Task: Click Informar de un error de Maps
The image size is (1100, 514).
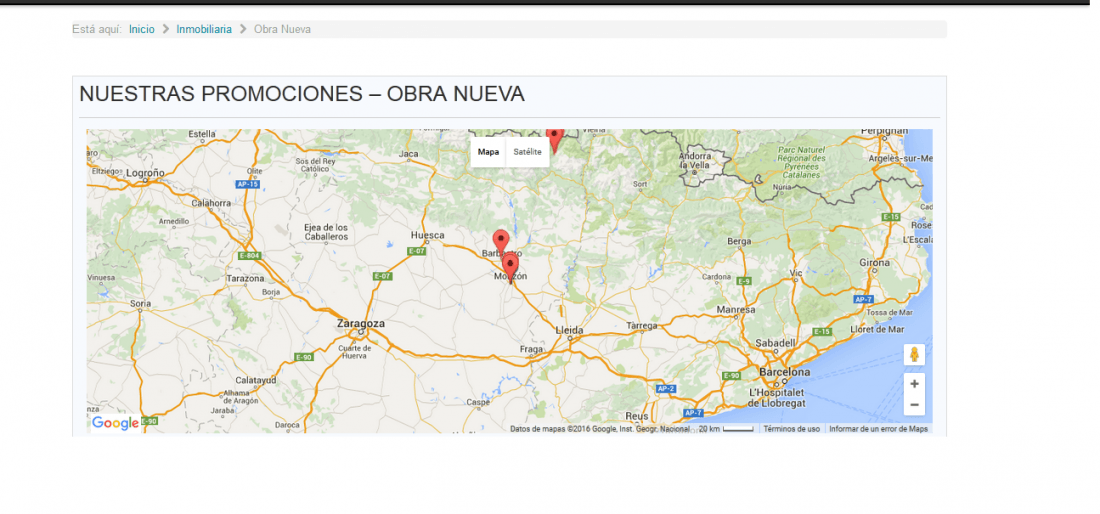Action: [x=878, y=429]
